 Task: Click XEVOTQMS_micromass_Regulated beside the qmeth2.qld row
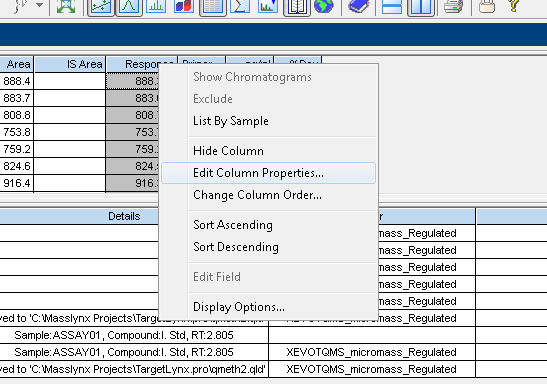[x=372, y=369]
